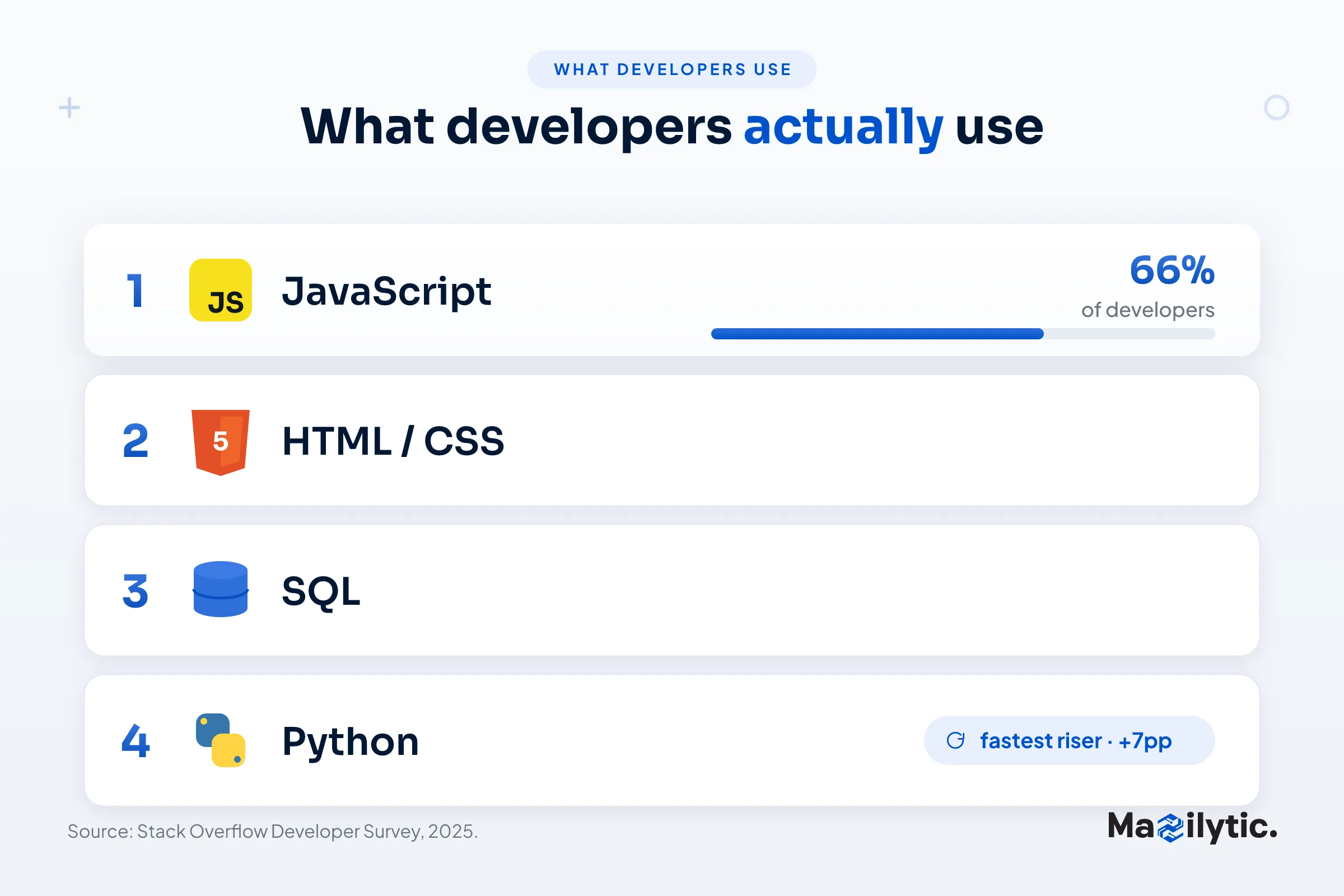Click the blue SQL database icon
Screen dimensions: 1344x896
[x=221, y=589]
